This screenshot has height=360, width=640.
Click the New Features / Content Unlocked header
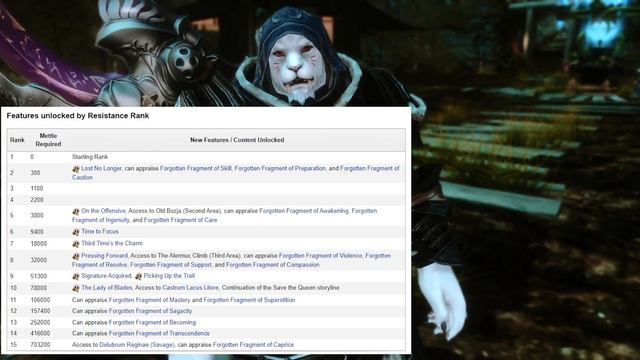[x=237, y=140]
